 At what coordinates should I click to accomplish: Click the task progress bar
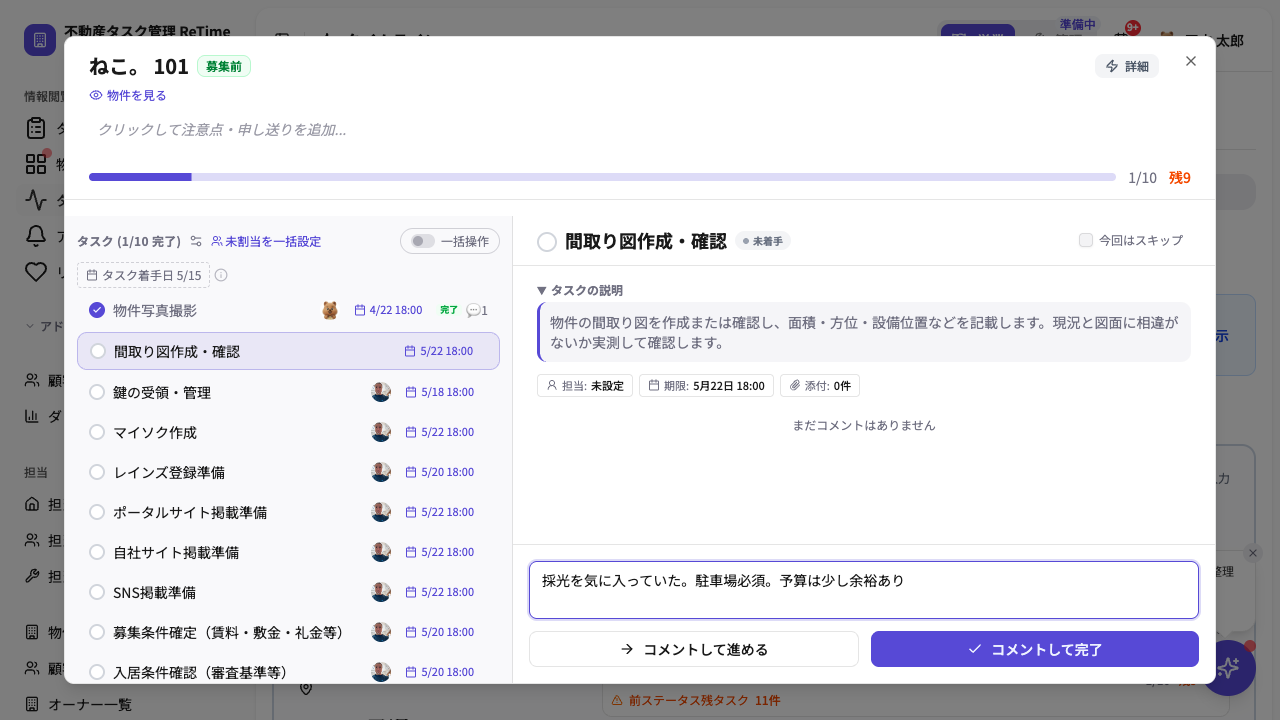(x=602, y=177)
